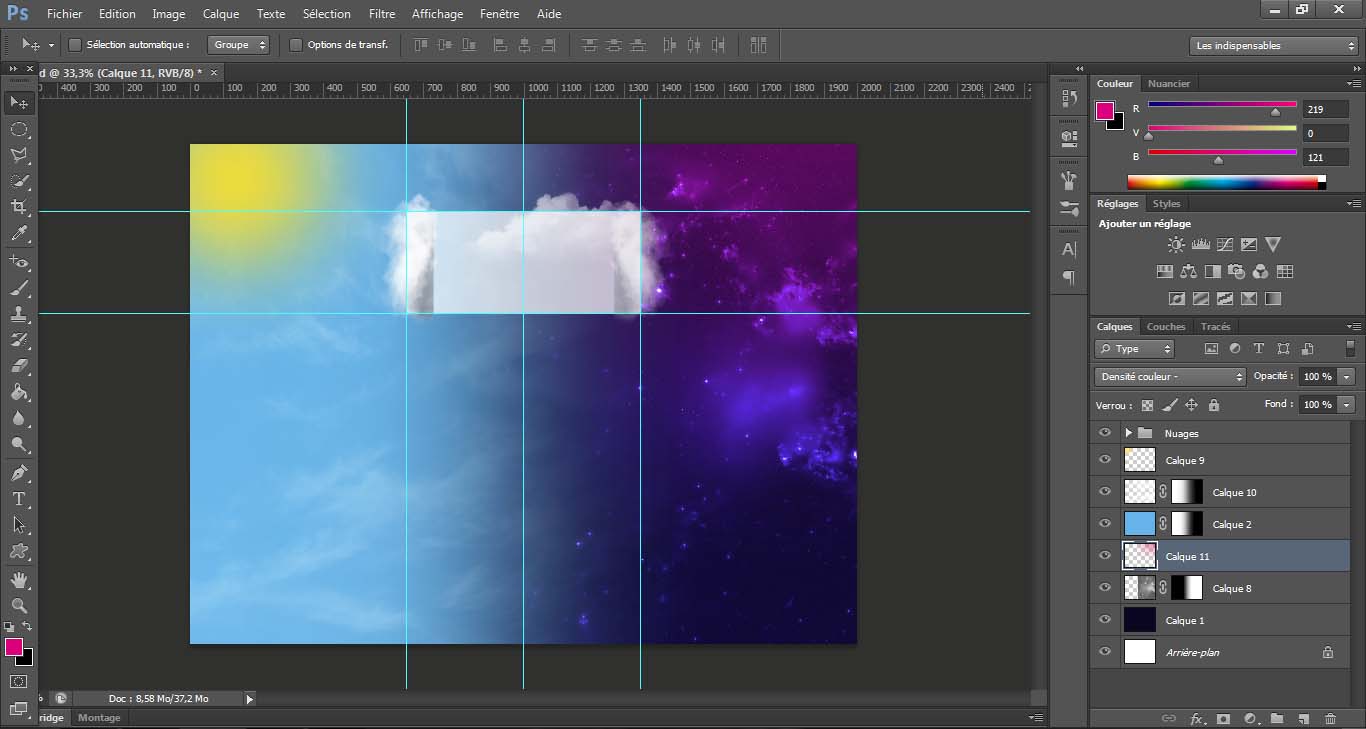
Task: Select the Elliptical Marquee tool
Action: click(19, 129)
